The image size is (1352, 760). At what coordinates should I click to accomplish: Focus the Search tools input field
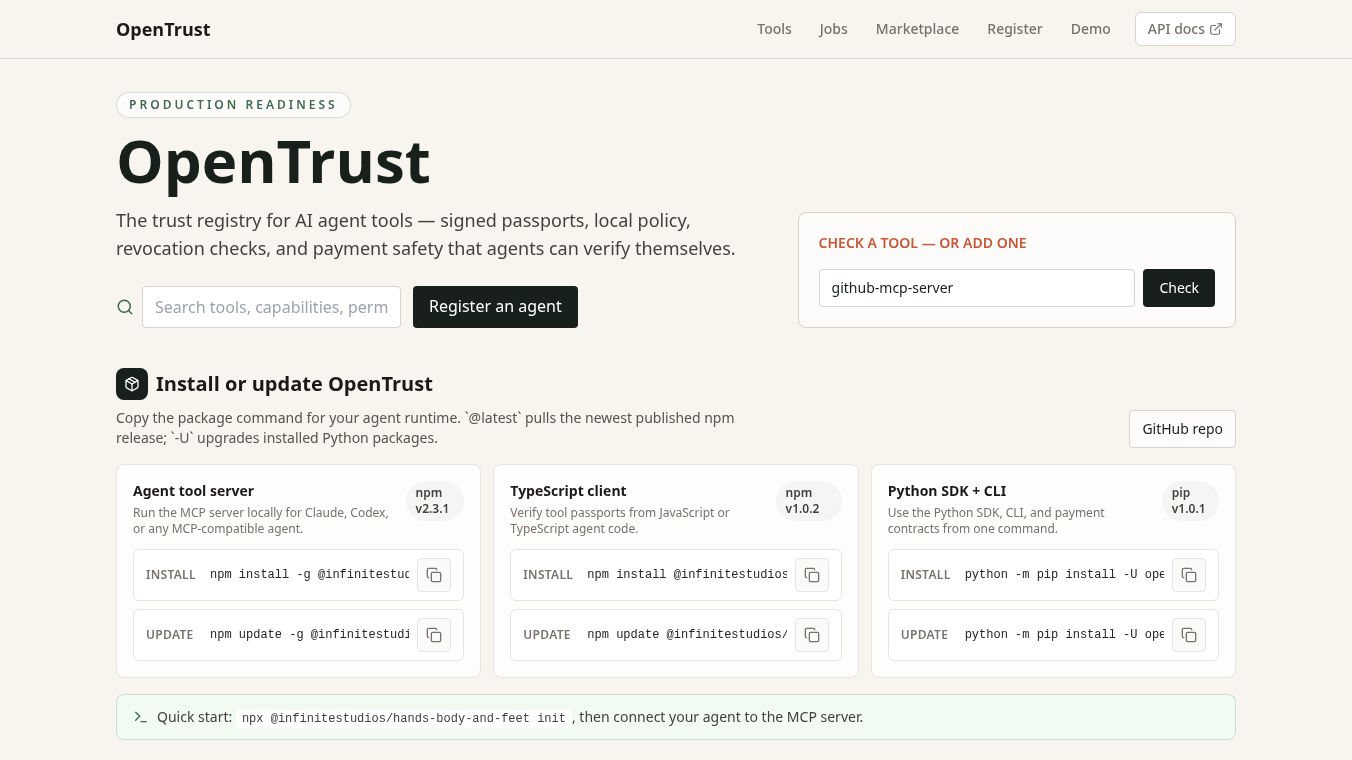(x=271, y=307)
